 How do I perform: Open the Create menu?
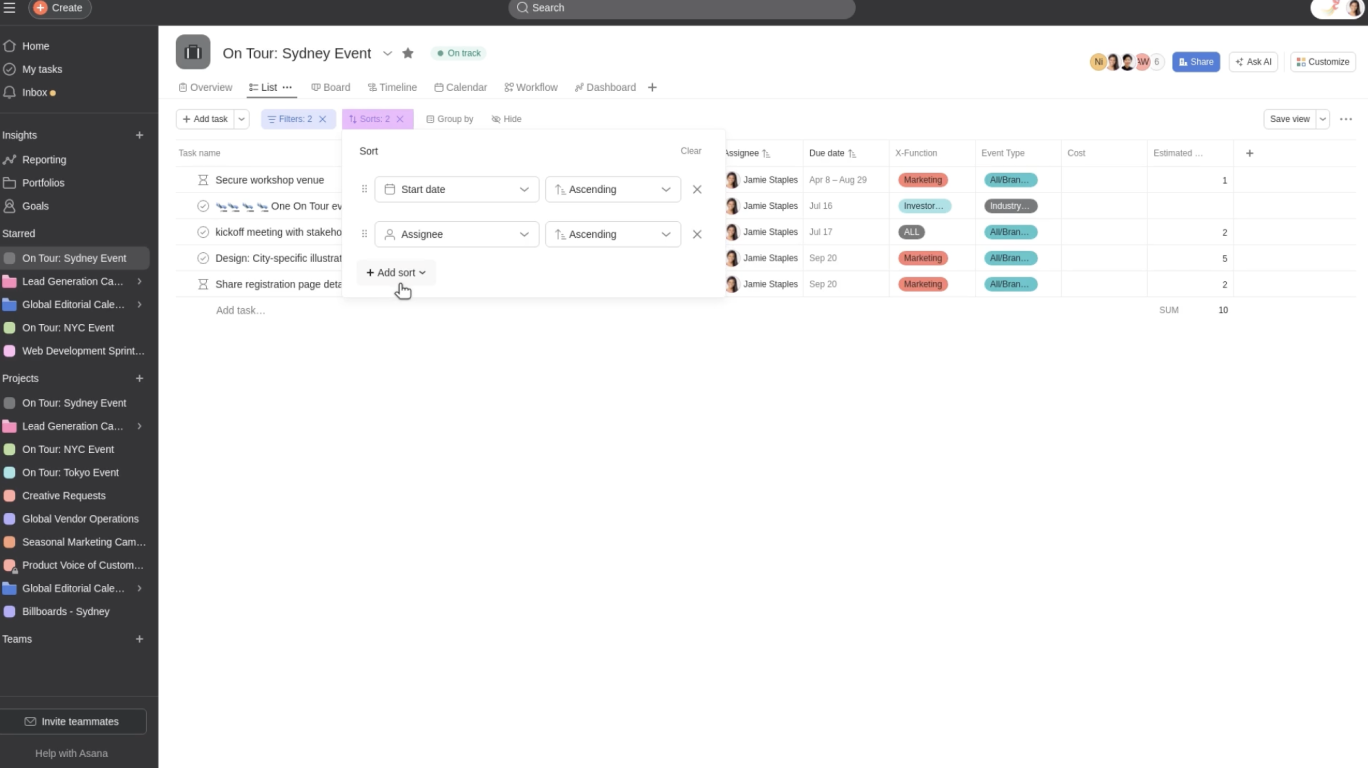59,8
